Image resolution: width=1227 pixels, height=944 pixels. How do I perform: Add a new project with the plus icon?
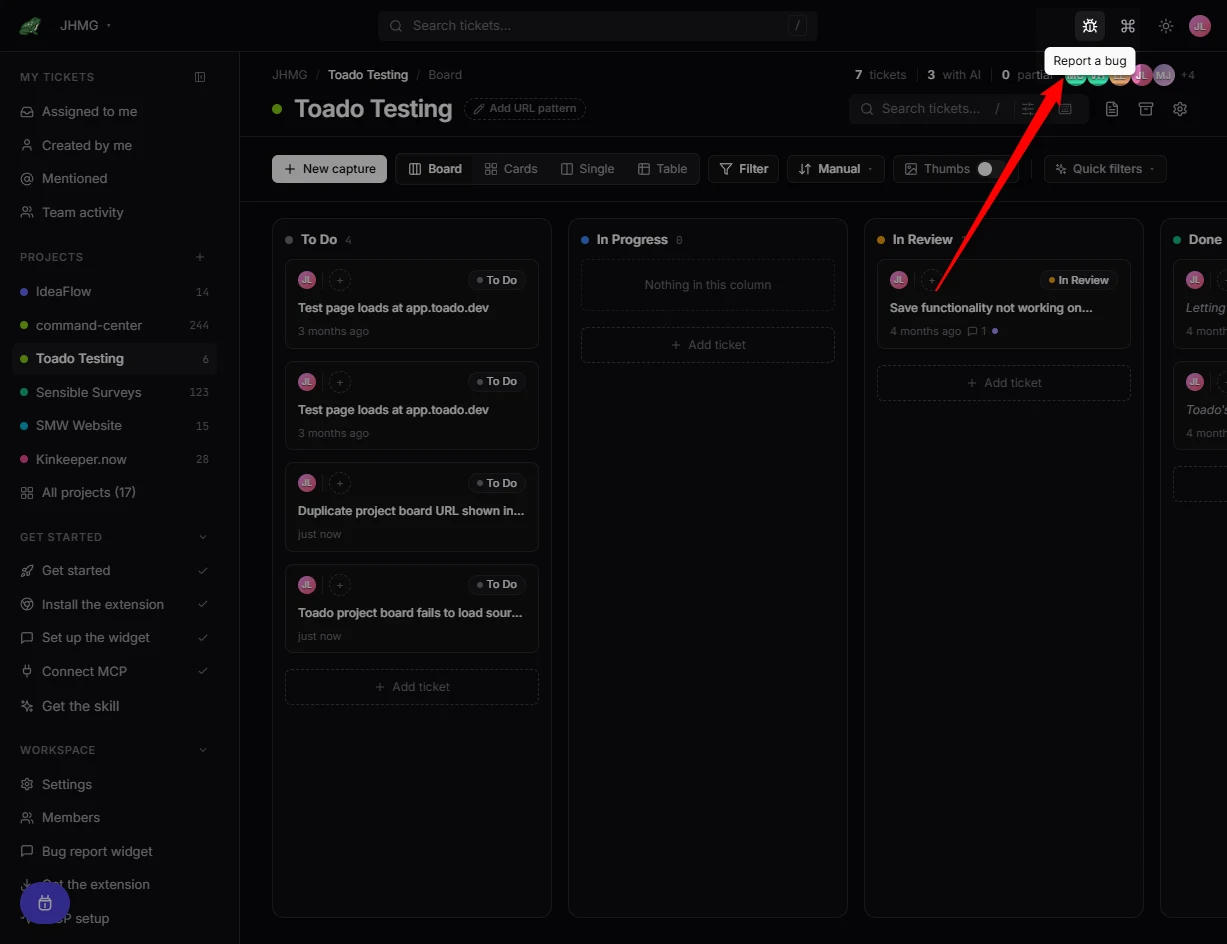[x=200, y=257]
